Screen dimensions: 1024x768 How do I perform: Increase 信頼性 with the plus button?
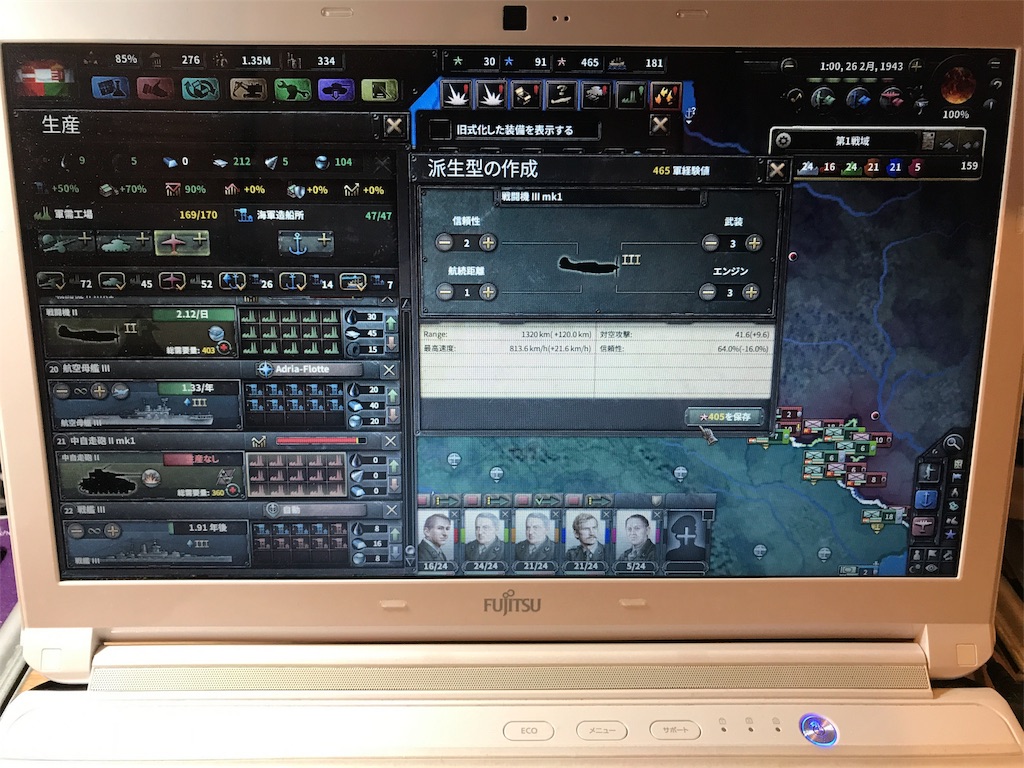pyautogui.click(x=488, y=243)
